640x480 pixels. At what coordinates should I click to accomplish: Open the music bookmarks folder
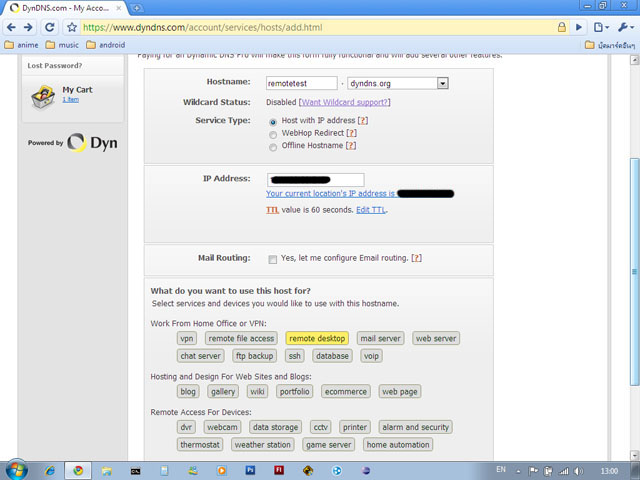tap(62, 45)
